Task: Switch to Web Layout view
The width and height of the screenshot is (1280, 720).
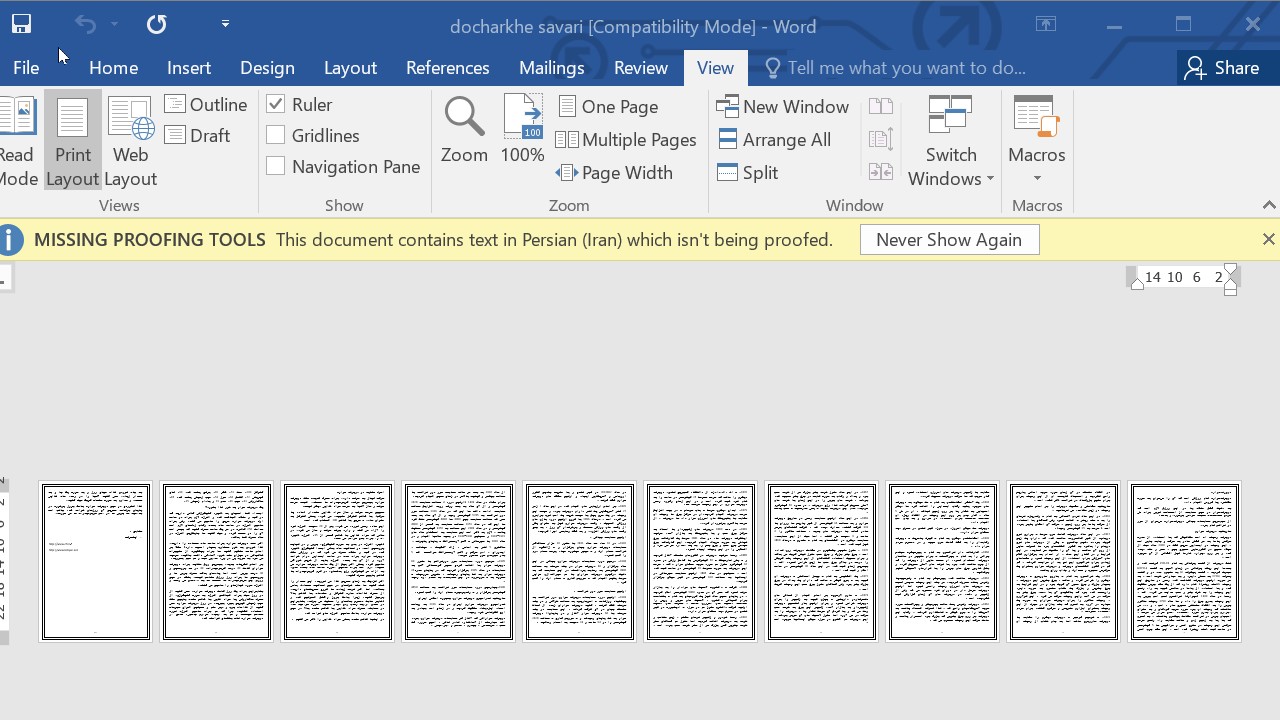Action: pos(131,142)
